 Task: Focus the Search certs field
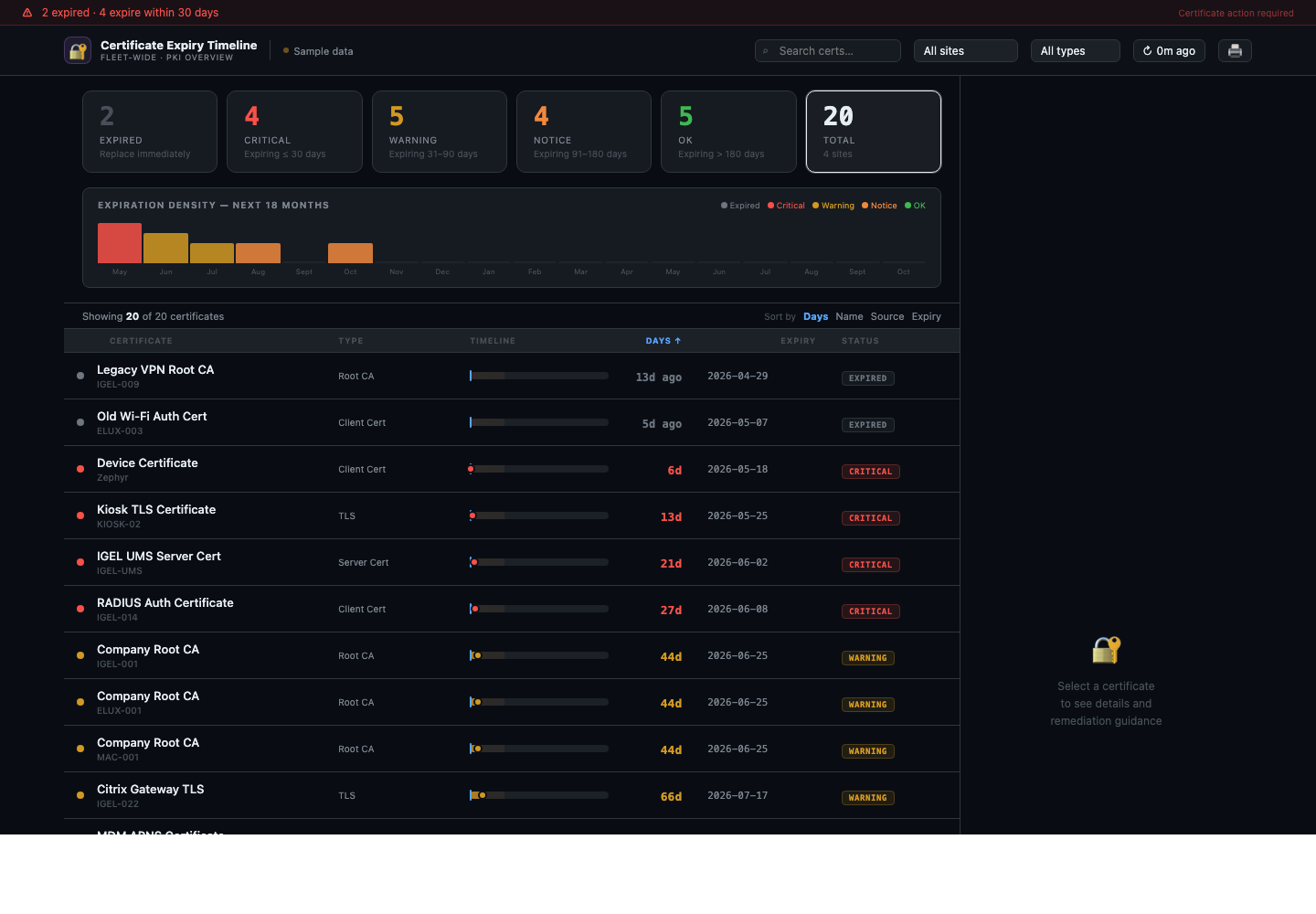(x=828, y=51)
